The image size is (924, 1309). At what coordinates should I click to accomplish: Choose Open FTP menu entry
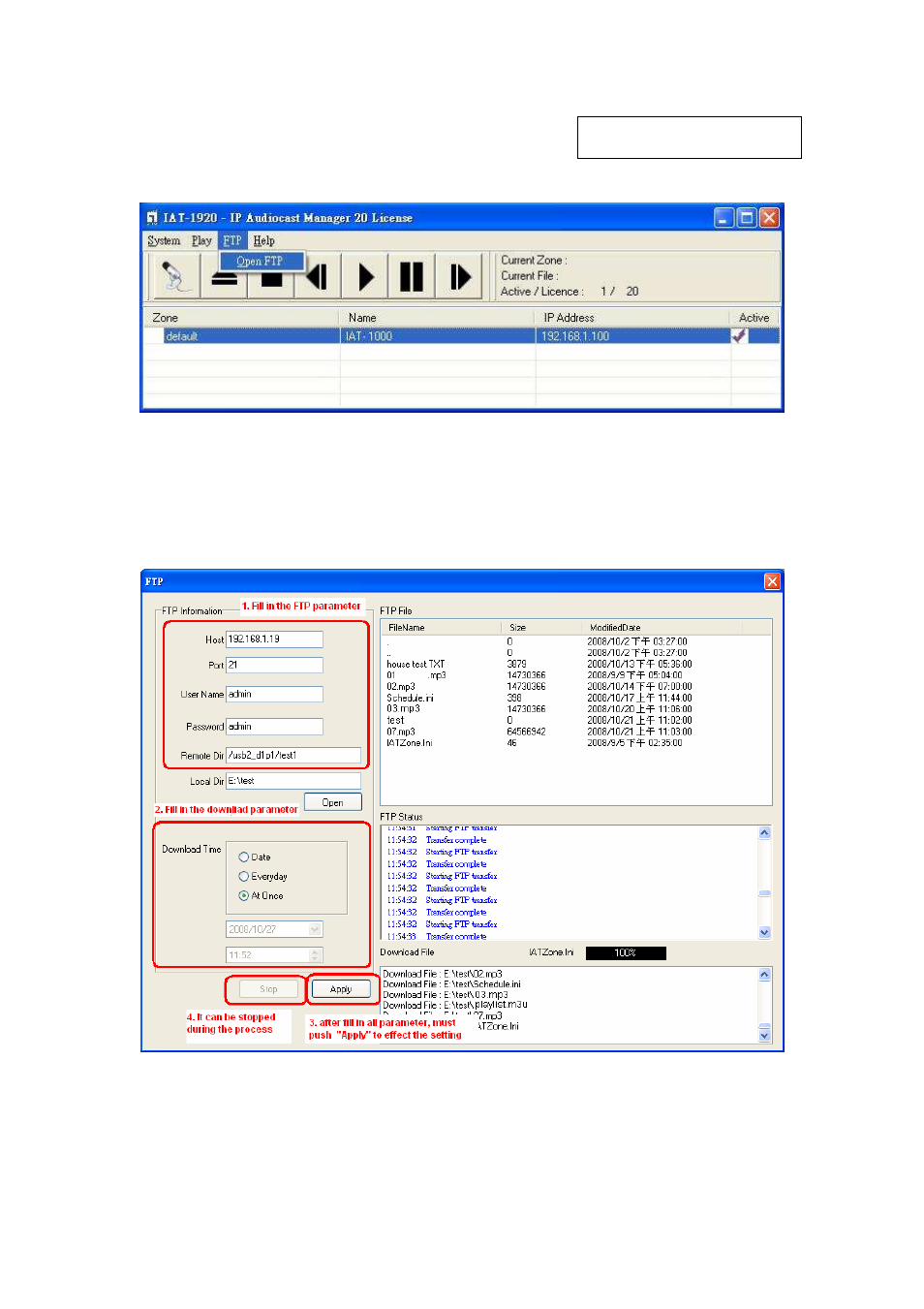pyautogui.click(x=260, y=261)
